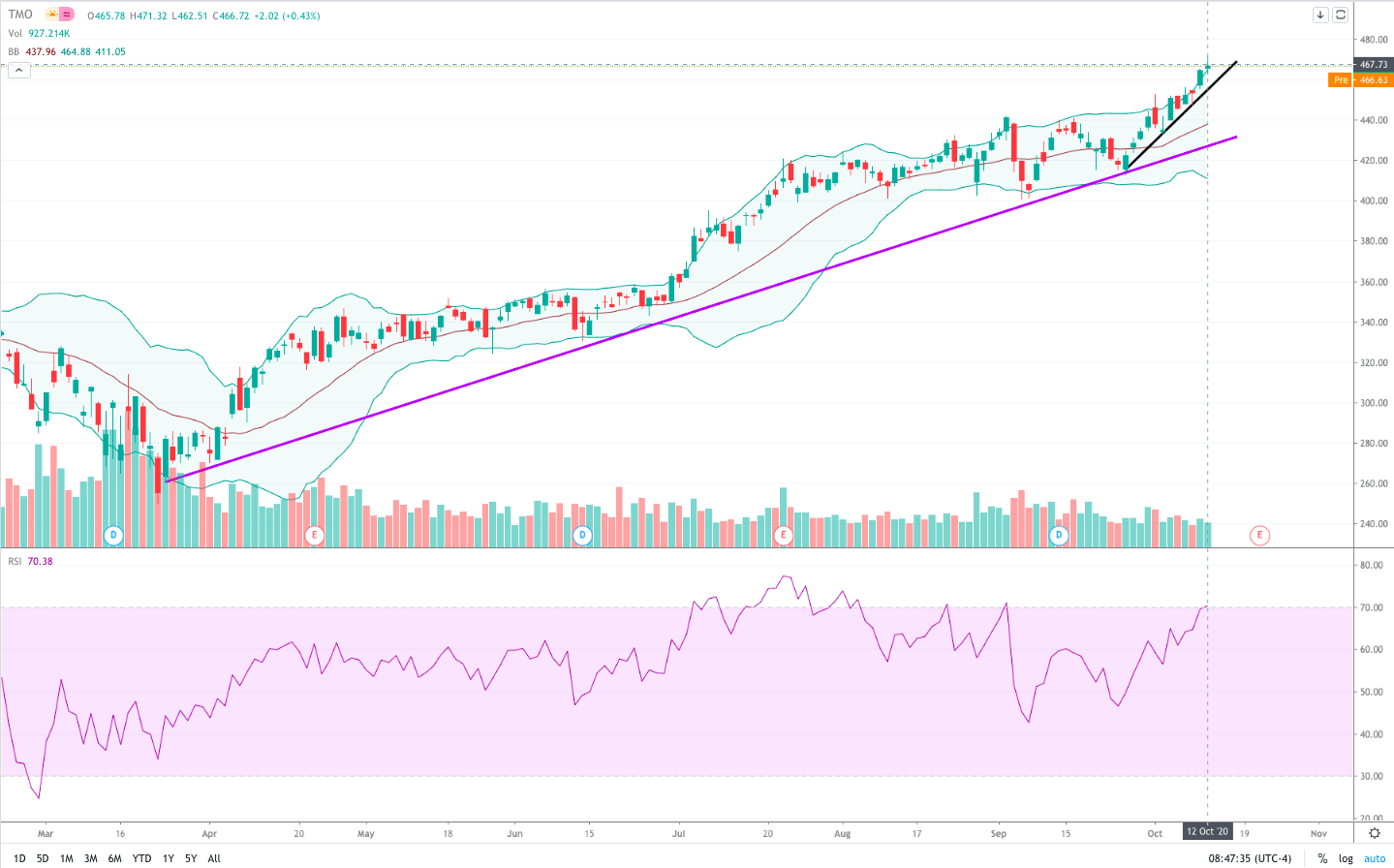Click the Jun label on the time axis
The width and height of the screenshot is (1394, 868).
tap(514, 833)
